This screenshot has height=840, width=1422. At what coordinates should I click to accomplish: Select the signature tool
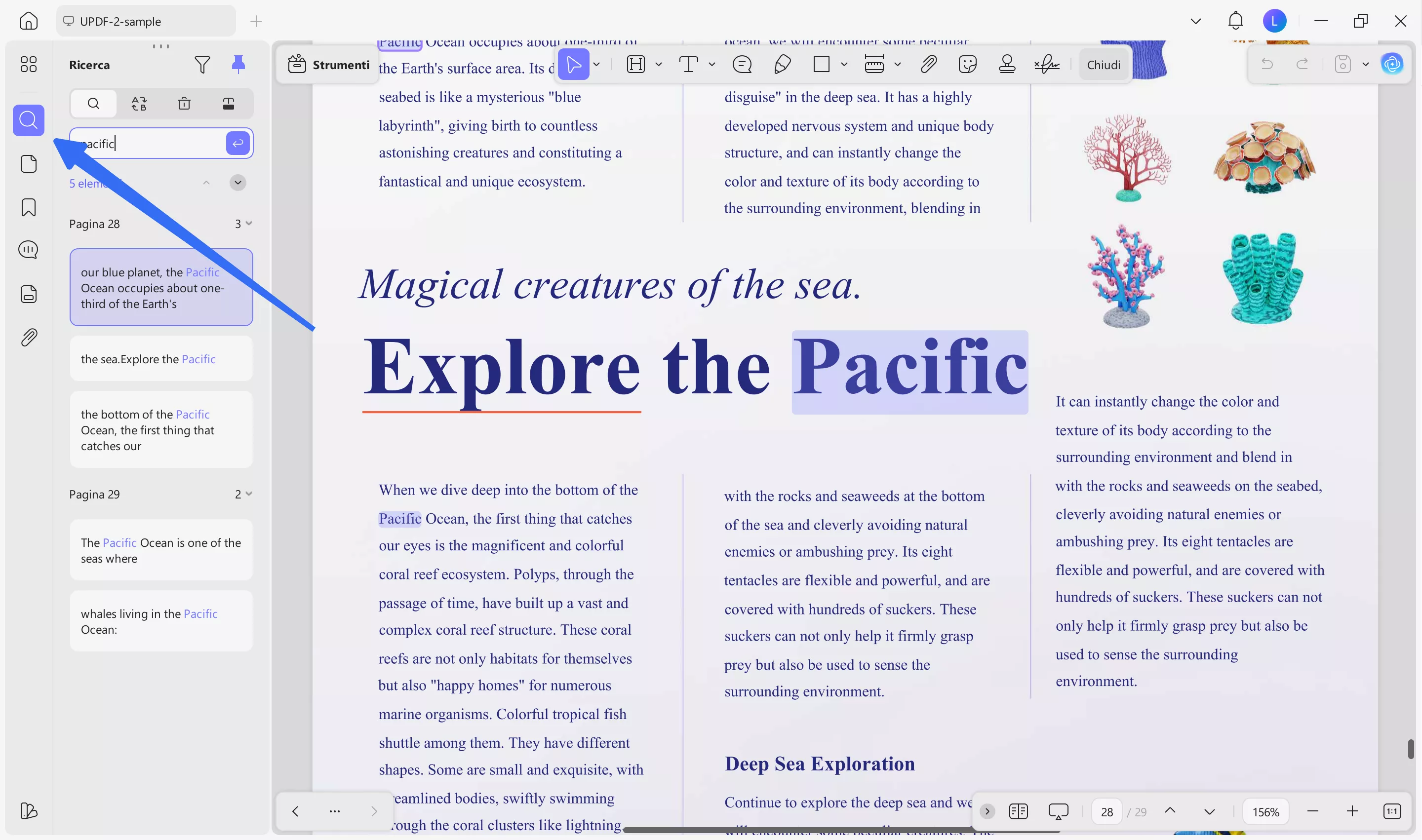1047,64
